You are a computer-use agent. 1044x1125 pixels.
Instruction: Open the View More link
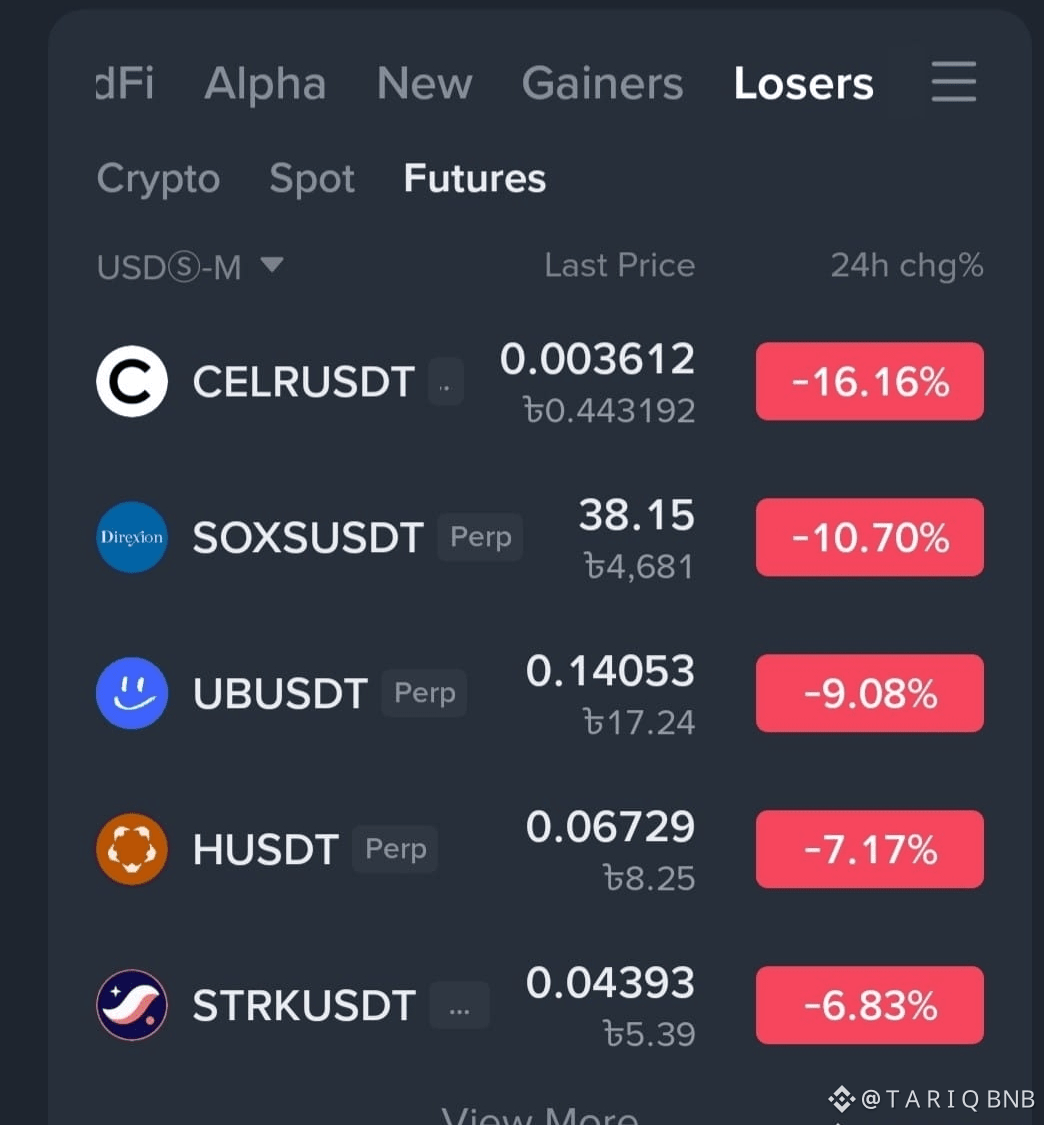(x=540, y=1116)
